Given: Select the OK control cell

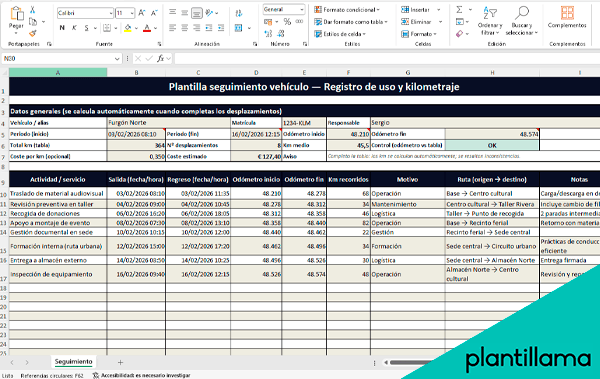Looking at the screenshot, I should (492, 145).
